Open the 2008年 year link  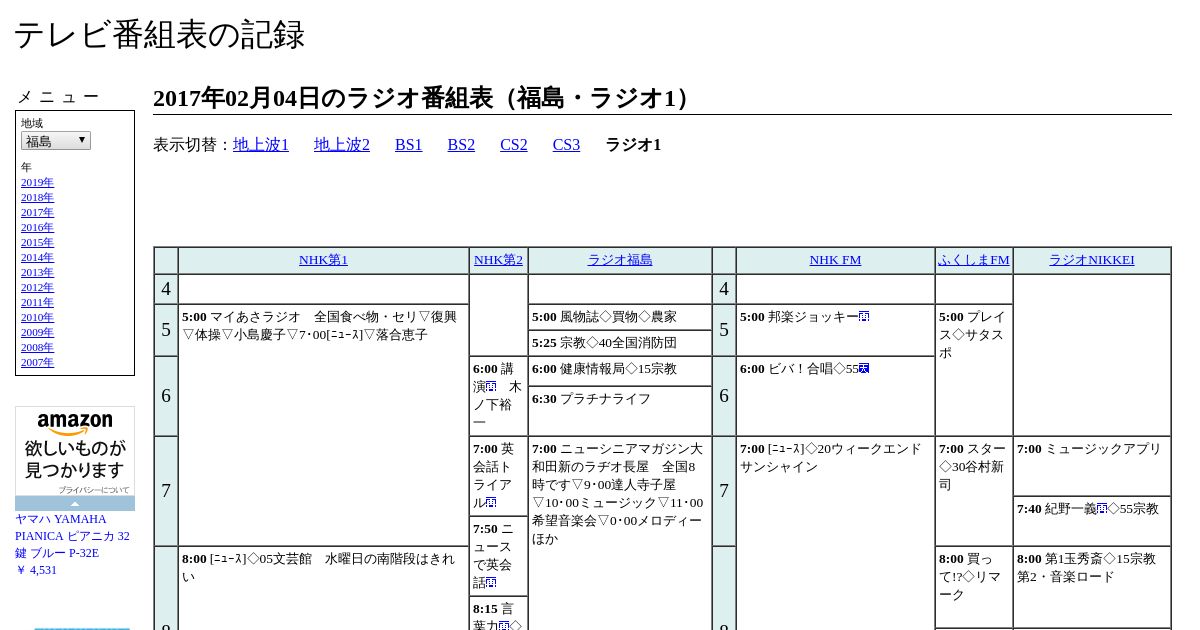point(37,348)
